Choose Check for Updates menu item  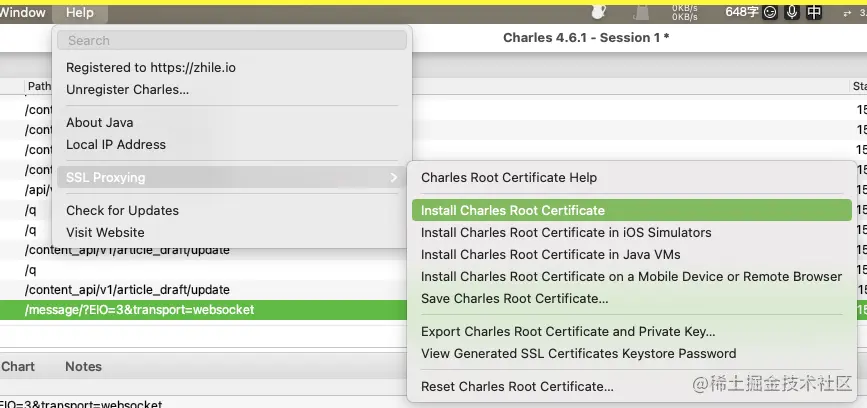(x=123, y=211)
